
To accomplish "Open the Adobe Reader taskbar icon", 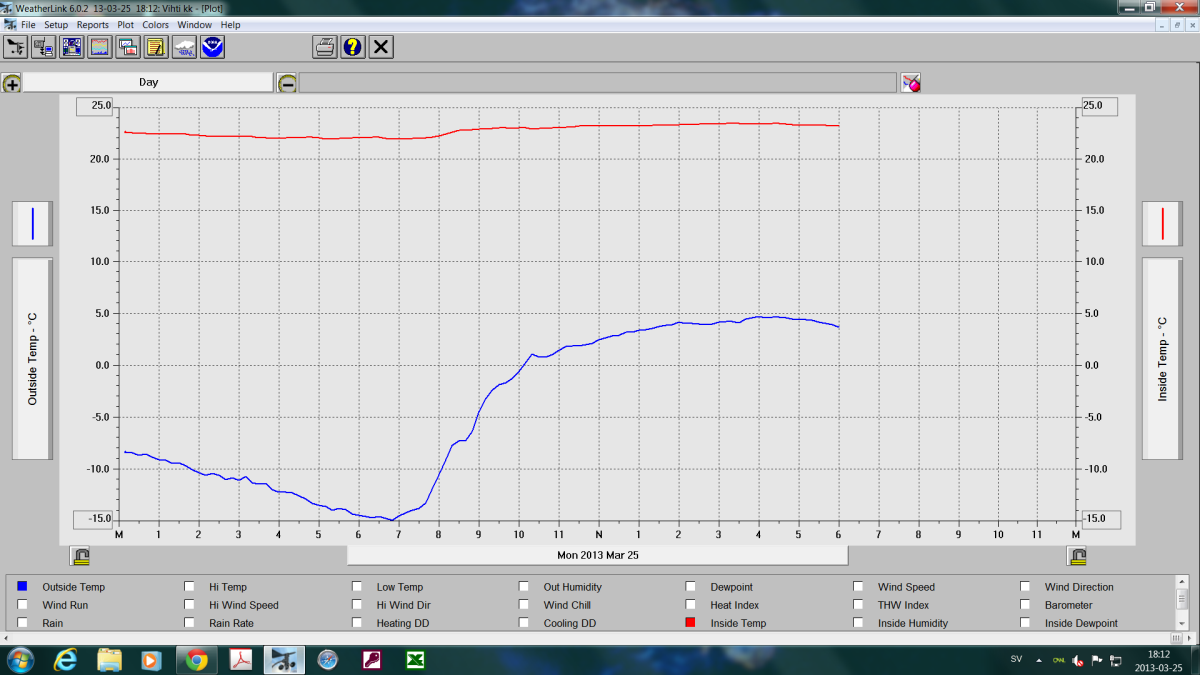I will pos(241,660).
